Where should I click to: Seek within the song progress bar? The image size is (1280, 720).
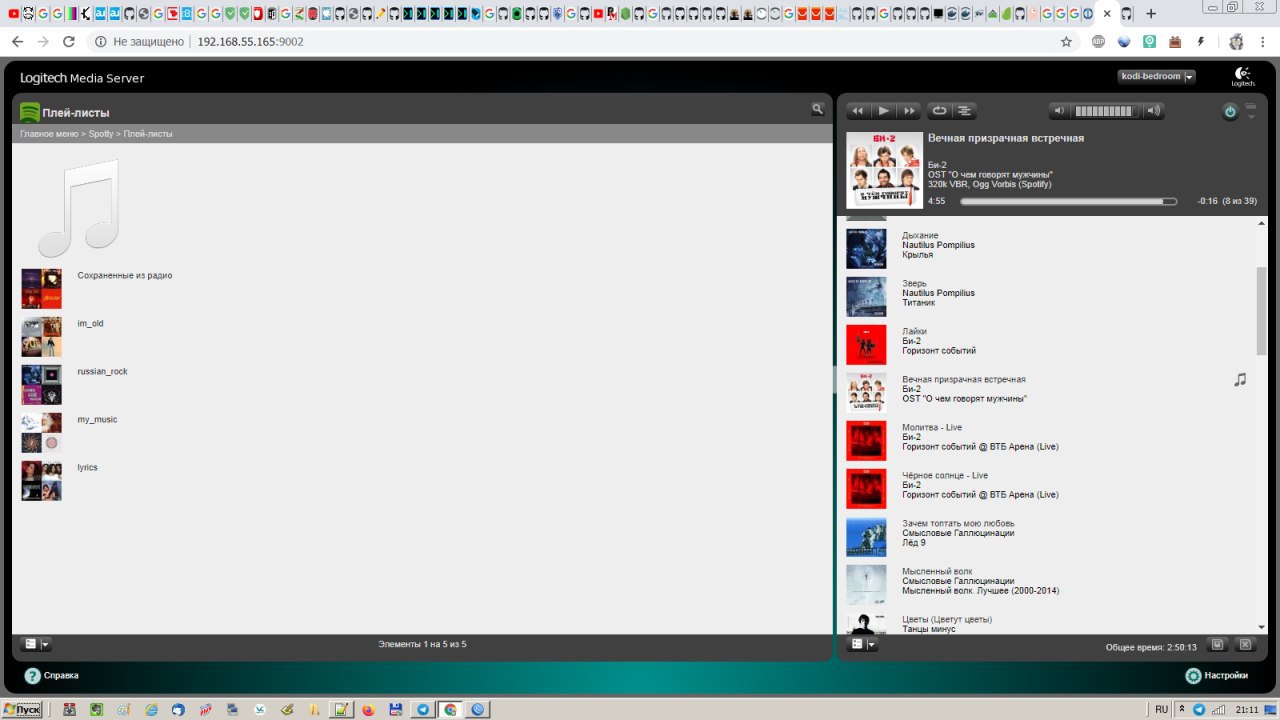1069,201
